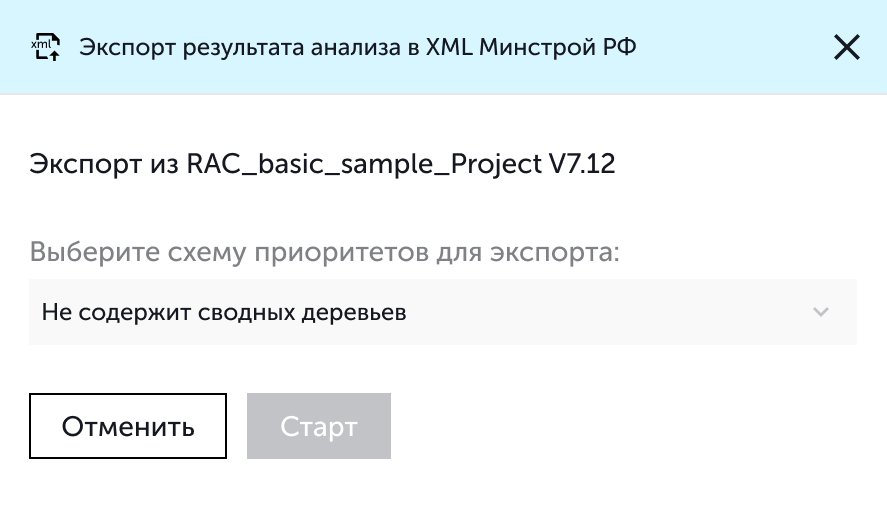887x506 pixels.
Task: Click the "Экспорт из" text
Action: 104,164
